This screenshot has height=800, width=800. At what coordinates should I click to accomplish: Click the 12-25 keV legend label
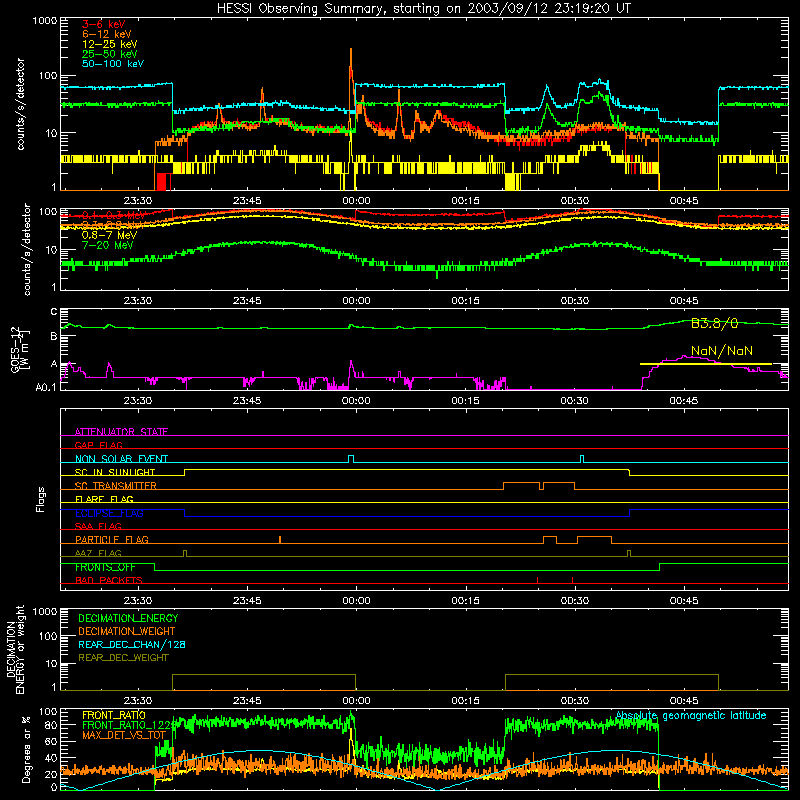click(110, 44)
